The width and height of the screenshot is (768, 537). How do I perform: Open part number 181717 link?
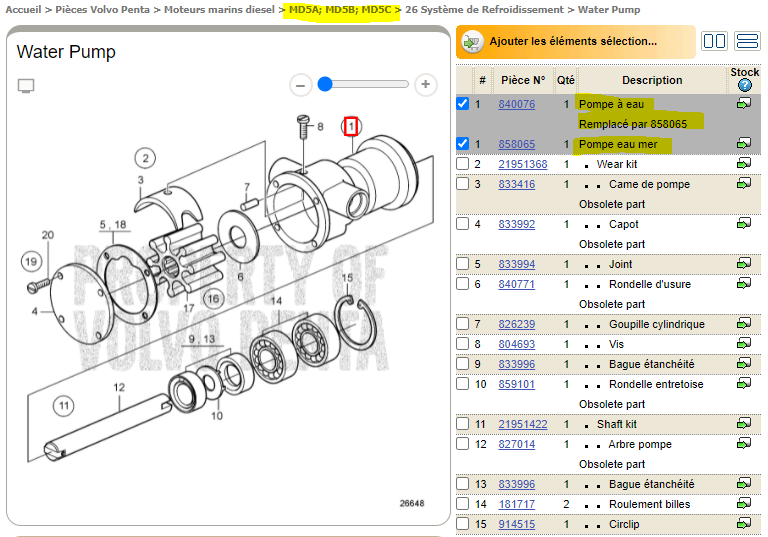pyautogui.click(x=516, y=504)
